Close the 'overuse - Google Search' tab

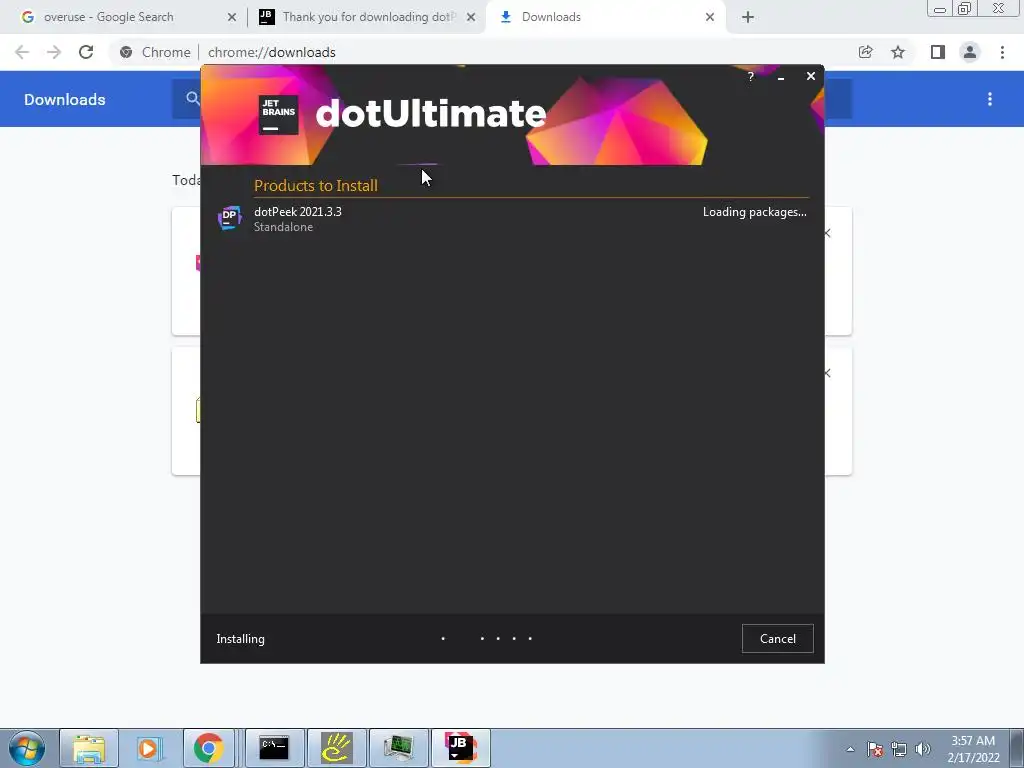pos(232,17)
